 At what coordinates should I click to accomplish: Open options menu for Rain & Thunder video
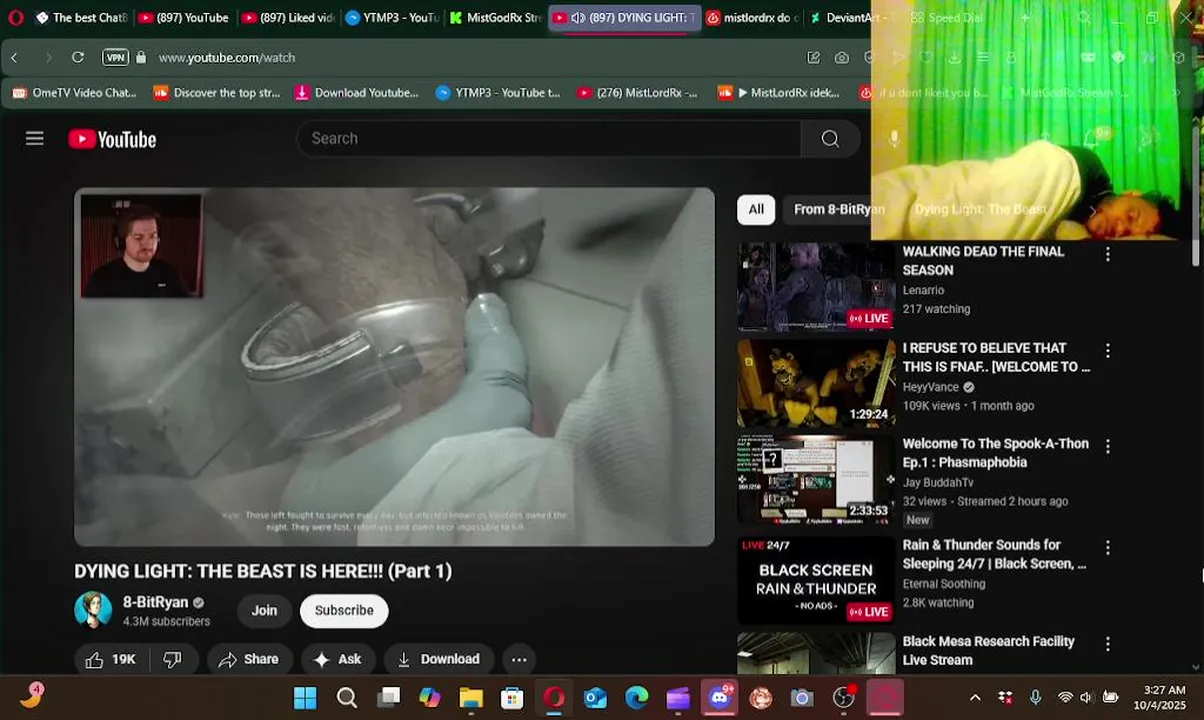(1107, 548)
